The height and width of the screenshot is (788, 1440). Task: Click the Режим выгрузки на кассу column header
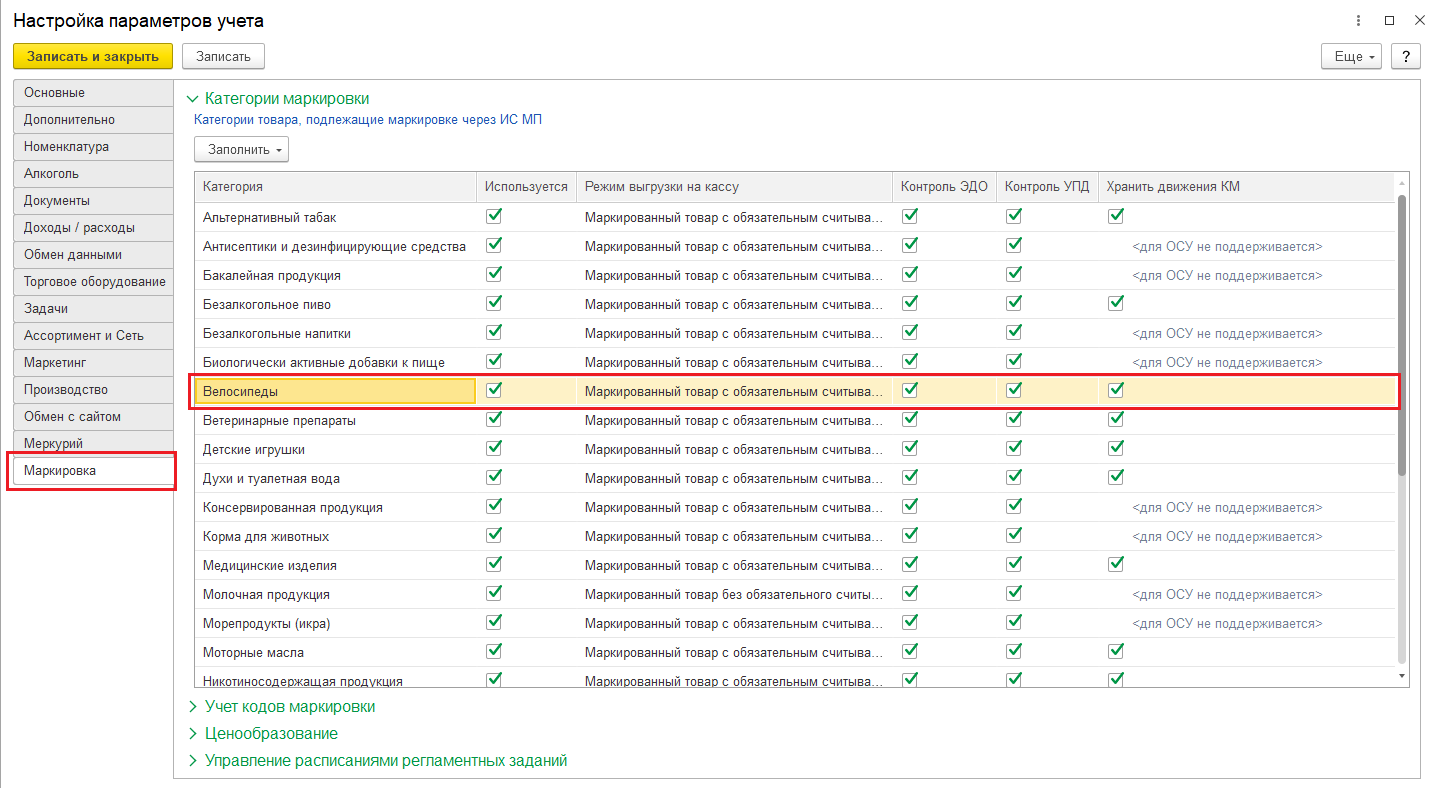tap(662, 187)
